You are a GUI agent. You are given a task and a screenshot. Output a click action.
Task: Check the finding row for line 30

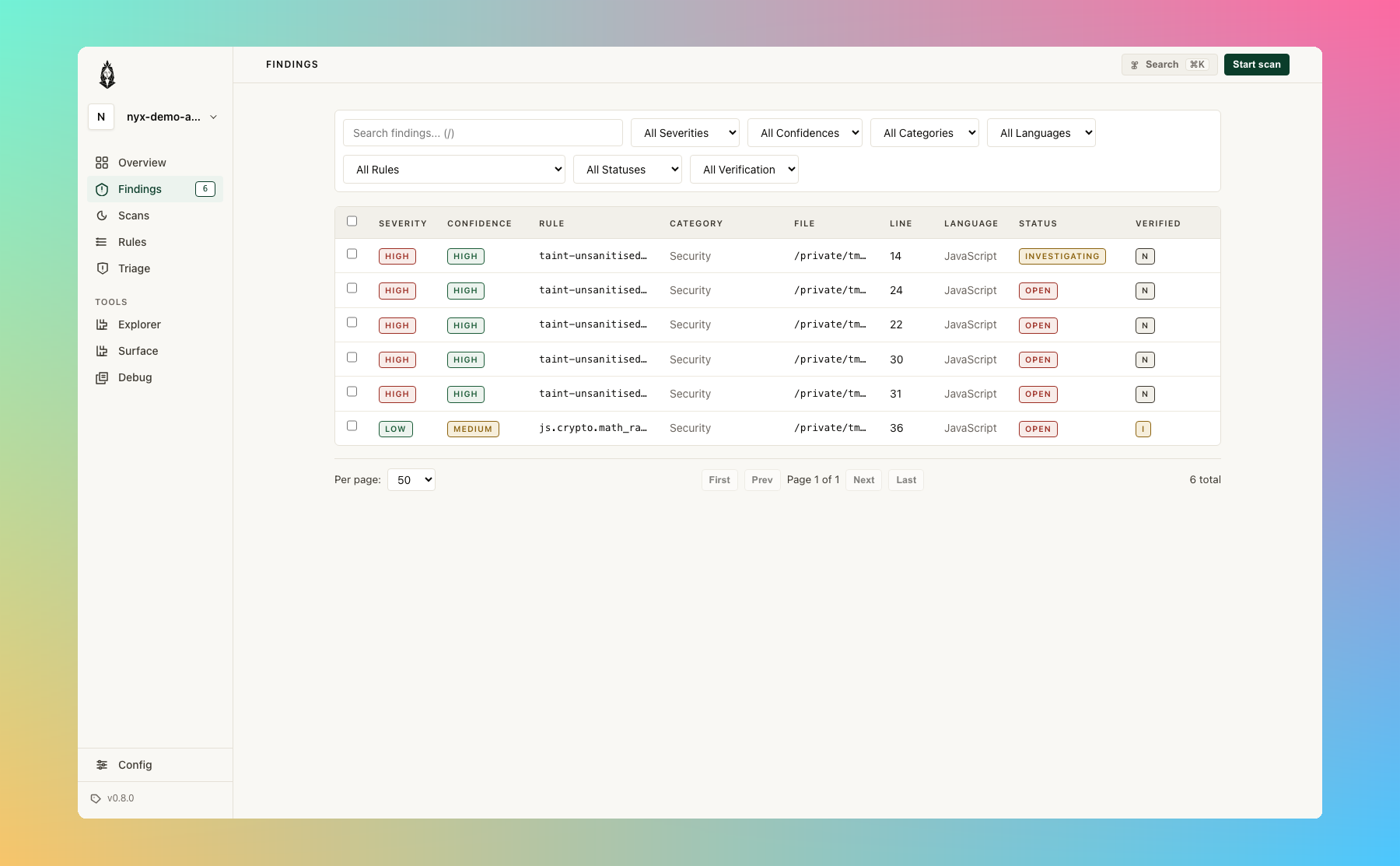tap(352, 357)
